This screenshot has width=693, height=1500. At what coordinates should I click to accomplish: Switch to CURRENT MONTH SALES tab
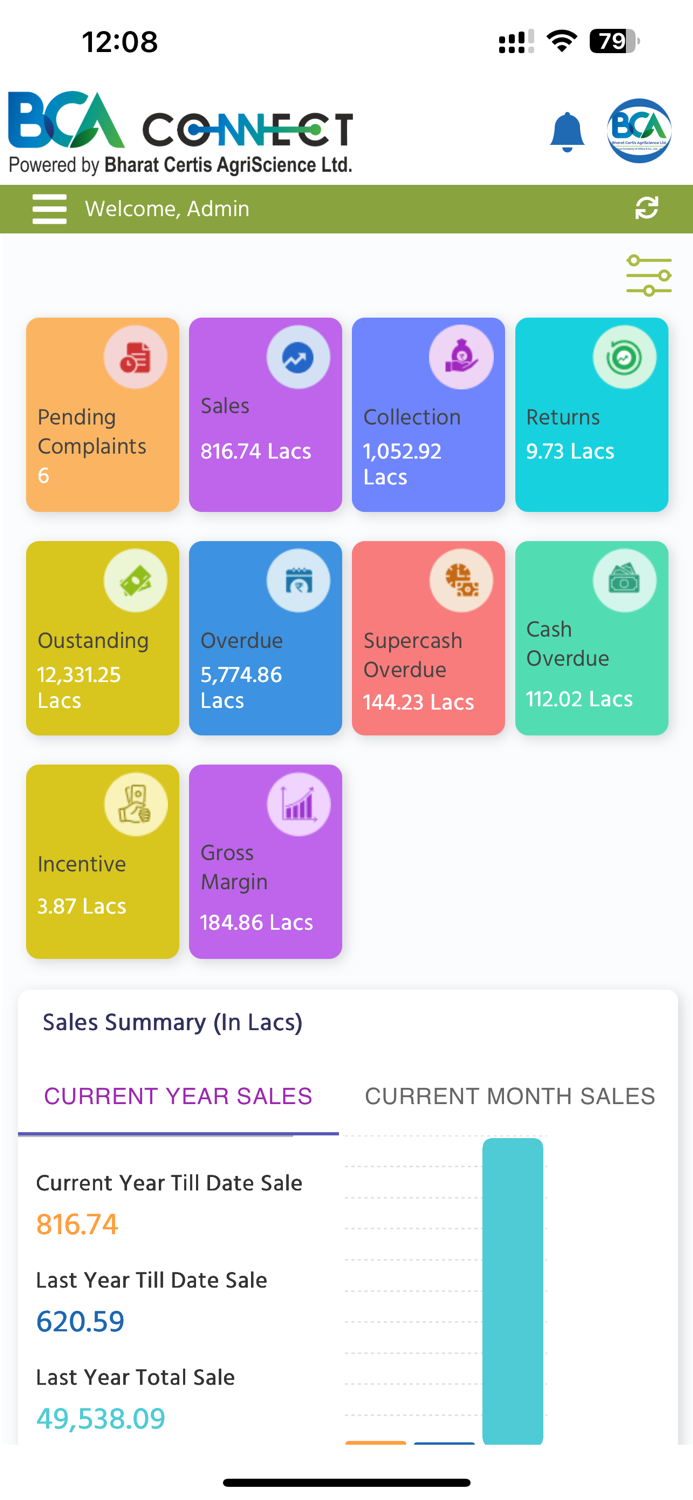510,1096
